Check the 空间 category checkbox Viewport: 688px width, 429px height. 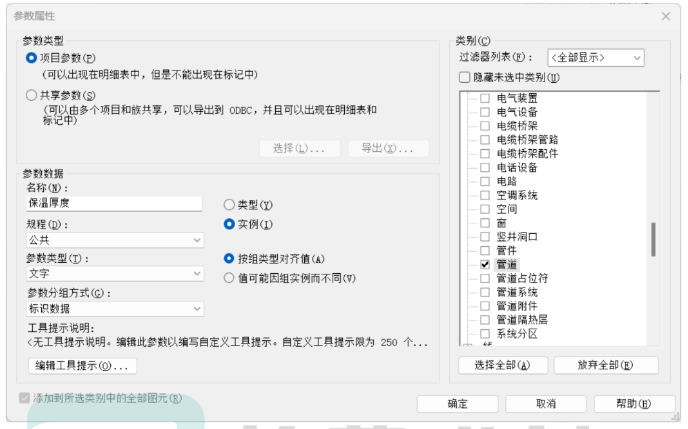coord(485,209)
